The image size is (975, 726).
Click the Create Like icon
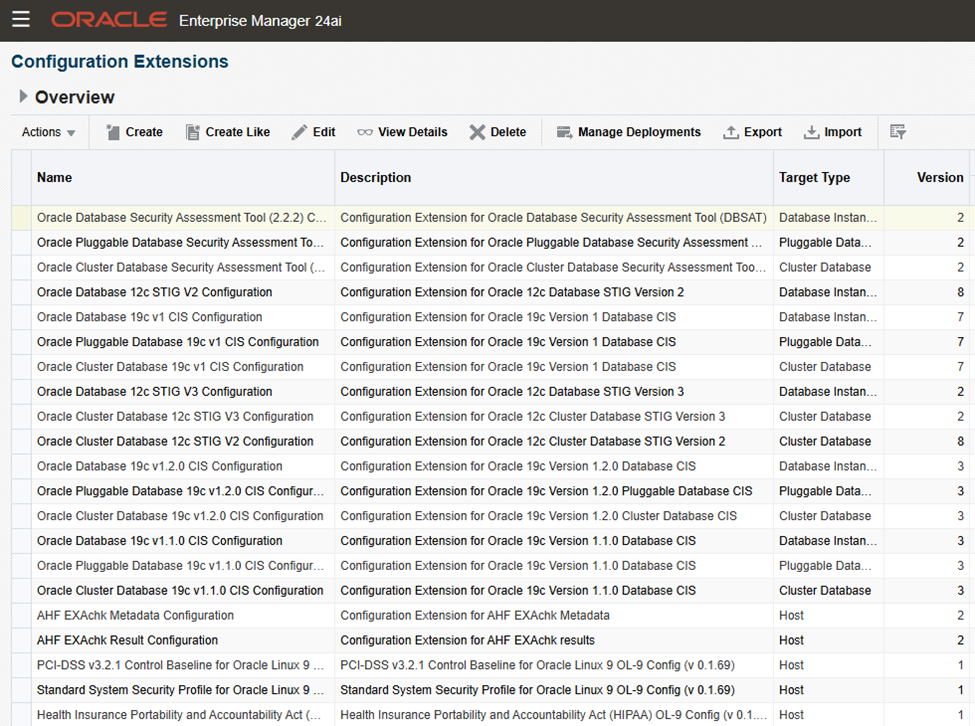(x=193, y=132)
